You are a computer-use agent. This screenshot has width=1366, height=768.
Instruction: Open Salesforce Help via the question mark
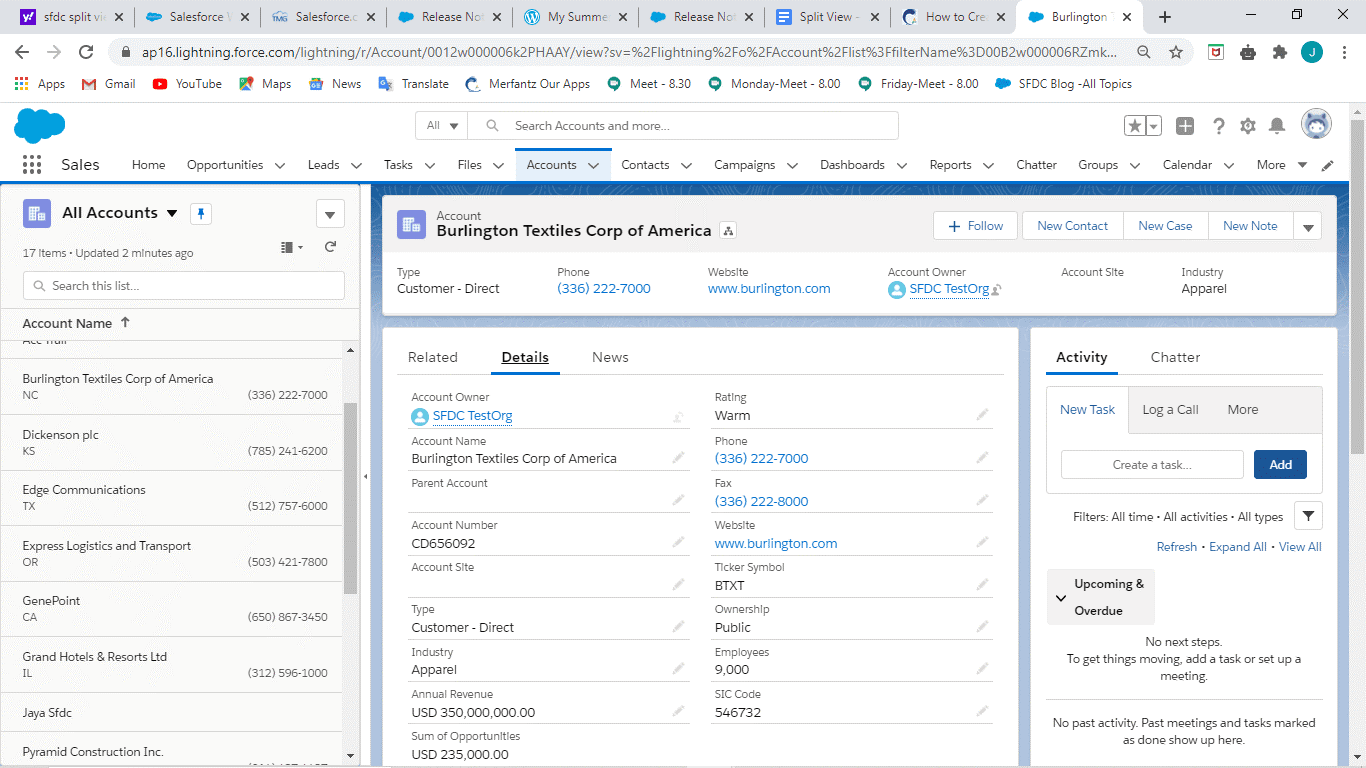[1218, 125]
